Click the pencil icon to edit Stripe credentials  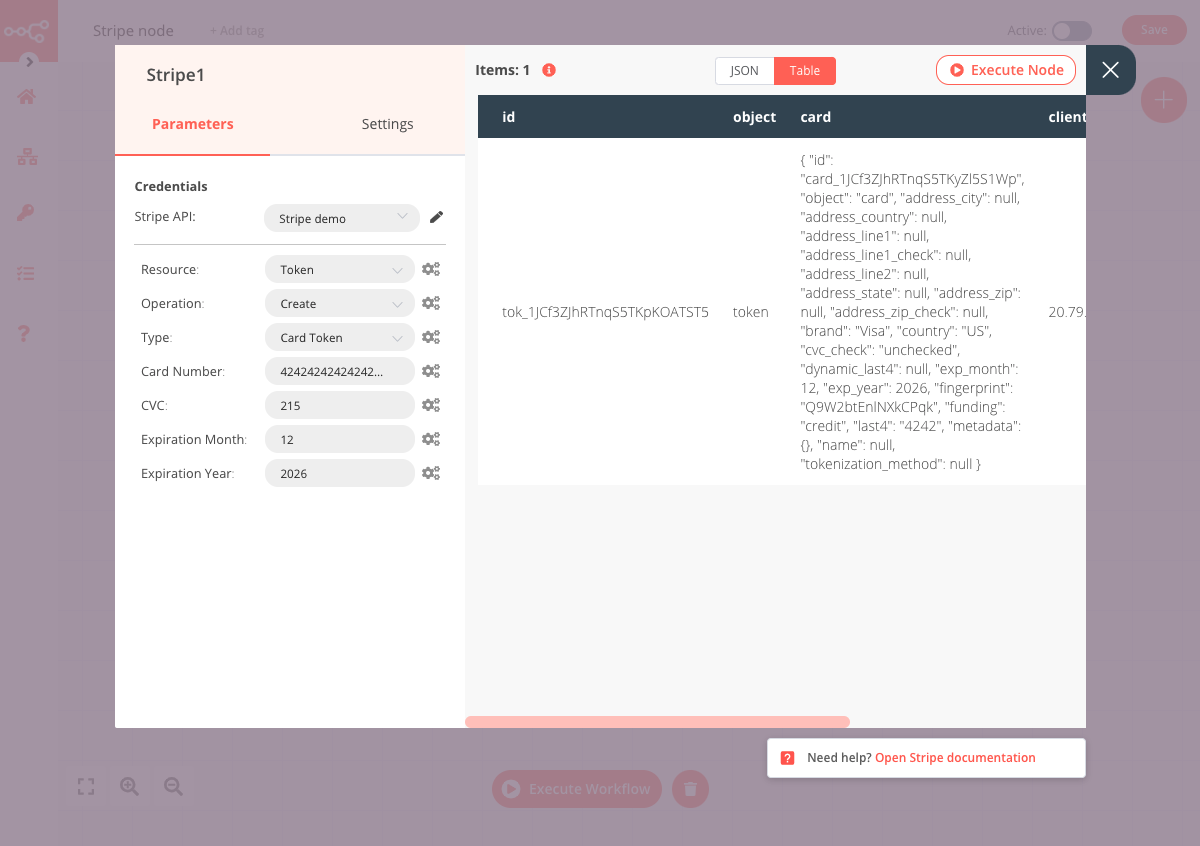(x=436, y=217)
